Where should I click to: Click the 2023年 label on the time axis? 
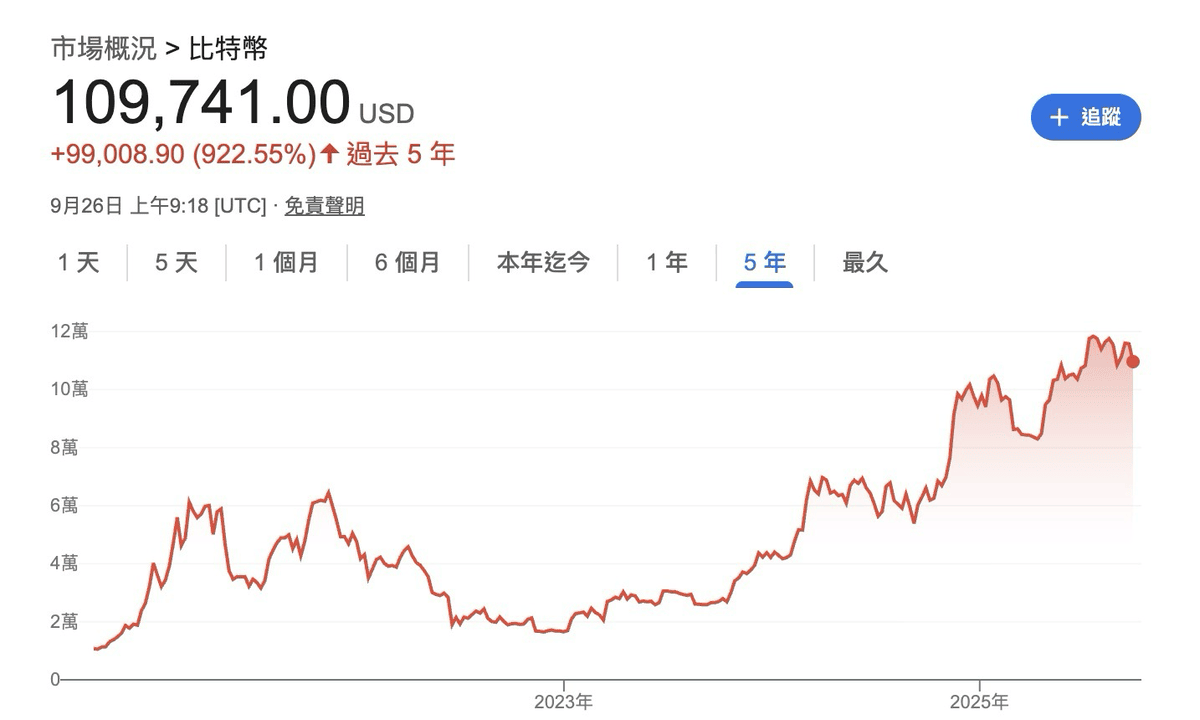[x=563, y=702]
